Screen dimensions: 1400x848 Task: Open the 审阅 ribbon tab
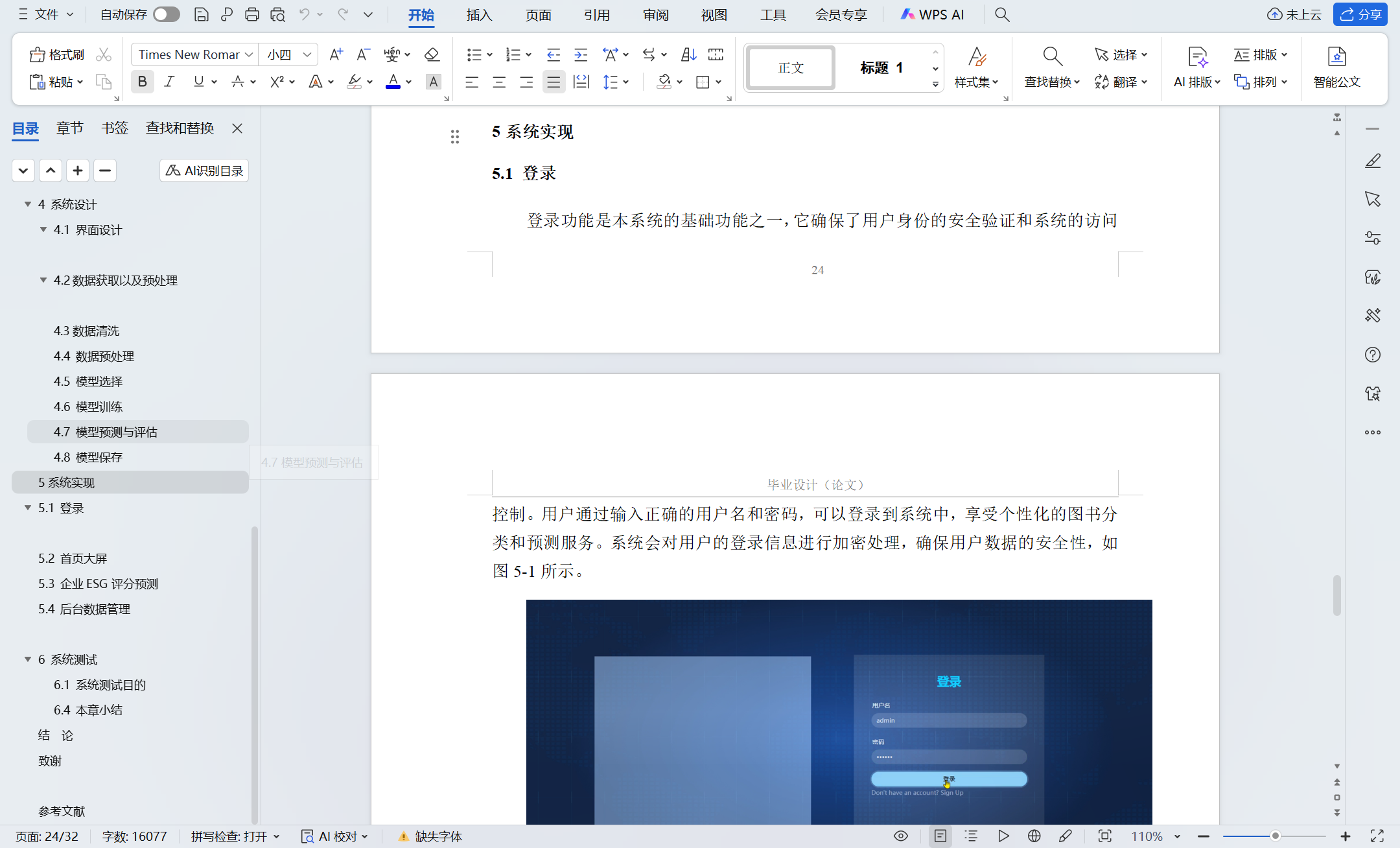click(x=655, y=14)
